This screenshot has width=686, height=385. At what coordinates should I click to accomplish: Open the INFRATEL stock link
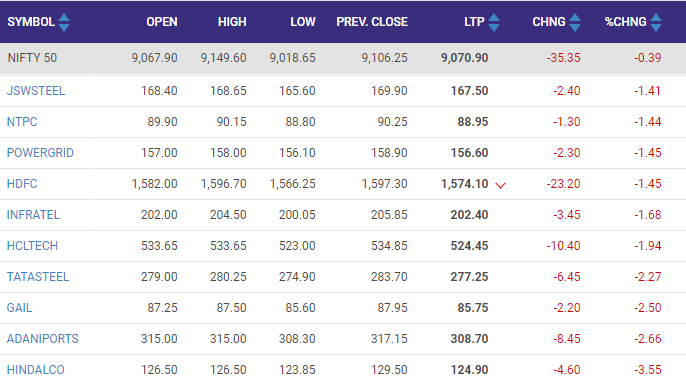point(33,215)
